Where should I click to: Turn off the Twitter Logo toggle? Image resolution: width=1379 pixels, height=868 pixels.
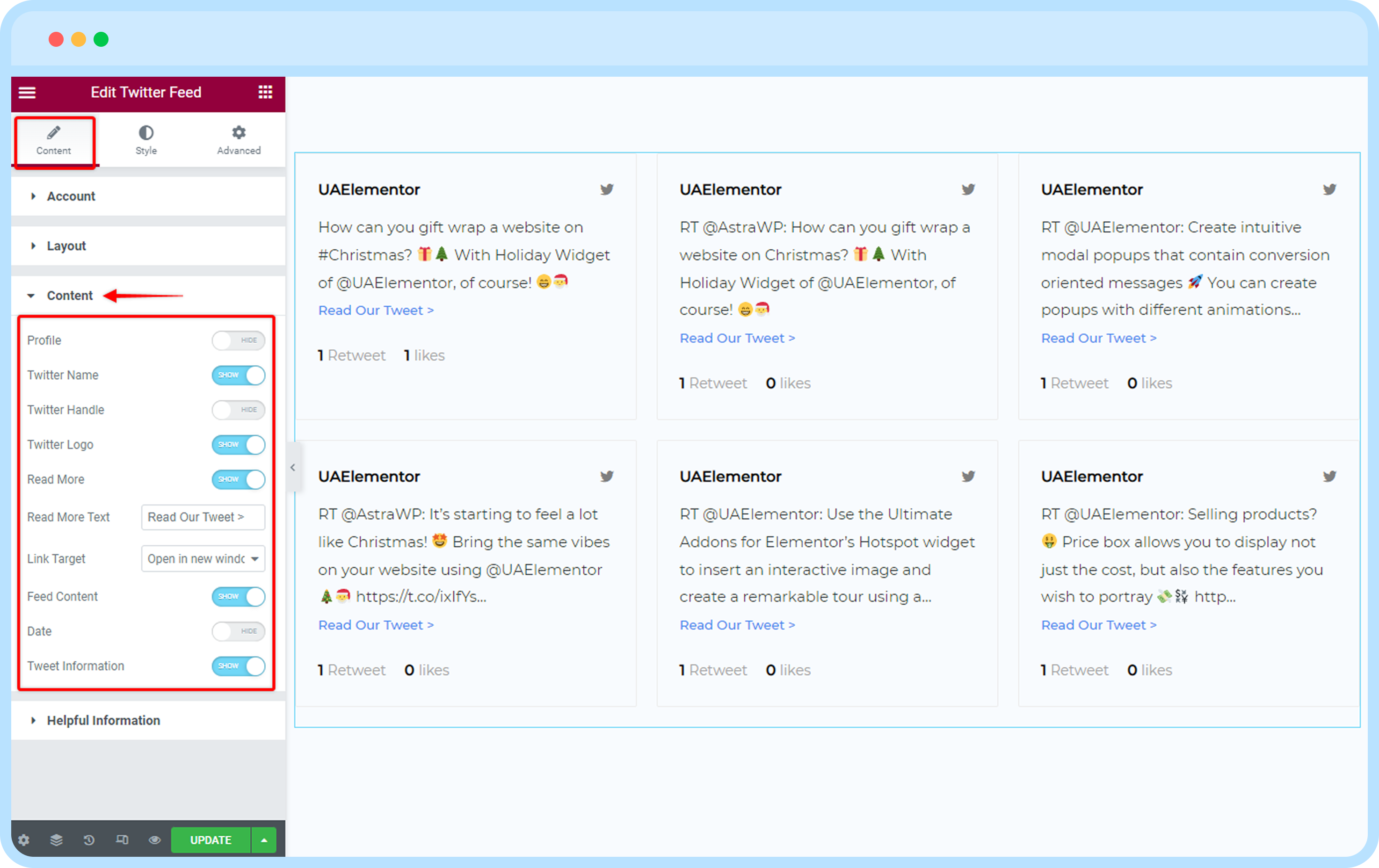[238, 445]
